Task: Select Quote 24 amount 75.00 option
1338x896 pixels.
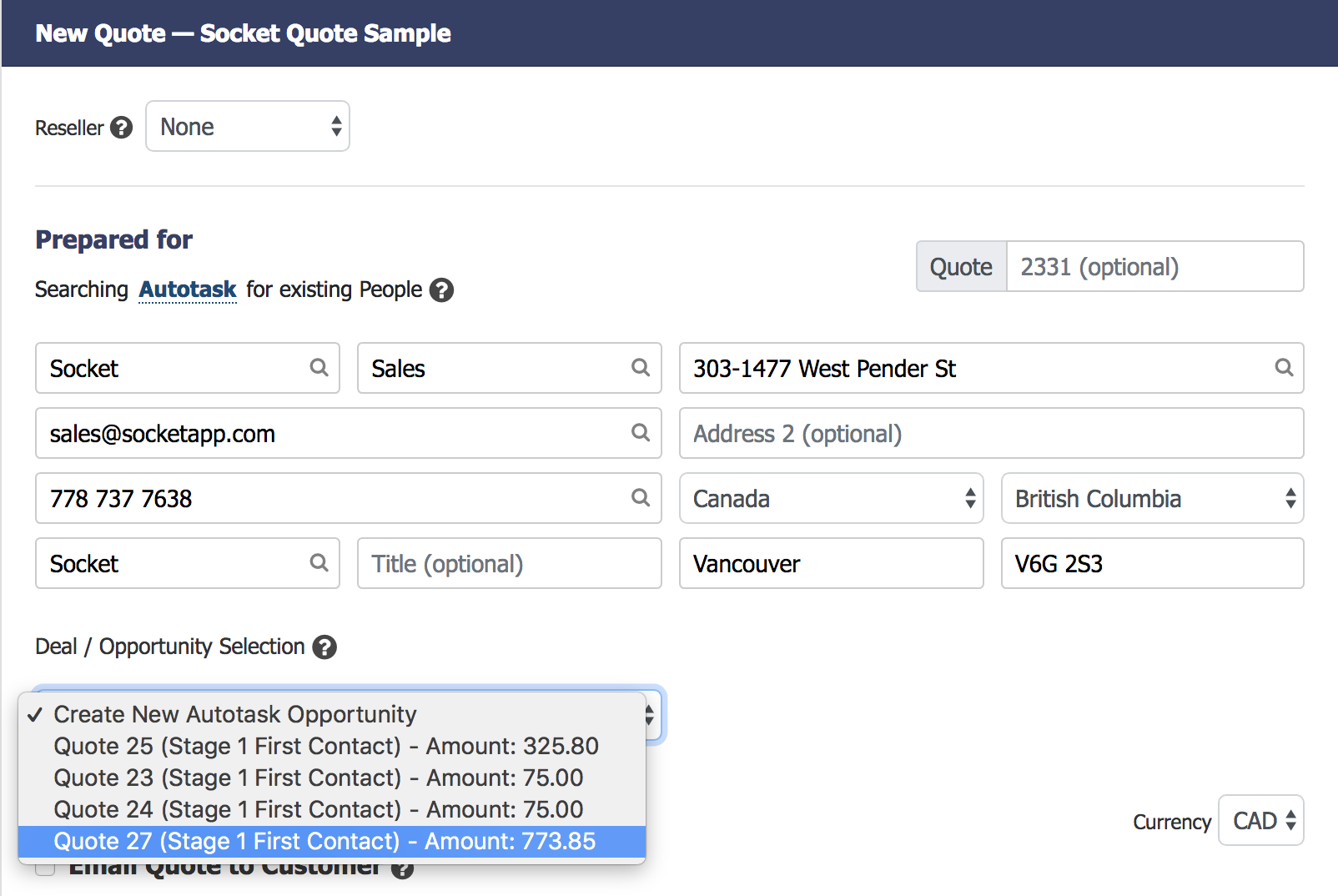Action: coord(332,809)
